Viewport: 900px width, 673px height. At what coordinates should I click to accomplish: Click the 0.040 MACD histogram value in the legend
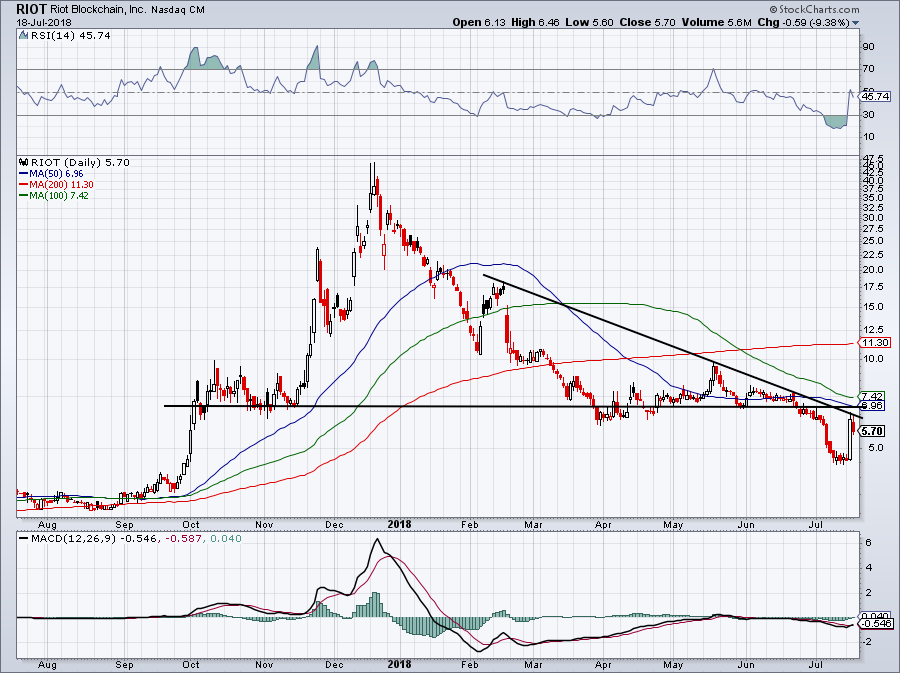tap(226, 539)
